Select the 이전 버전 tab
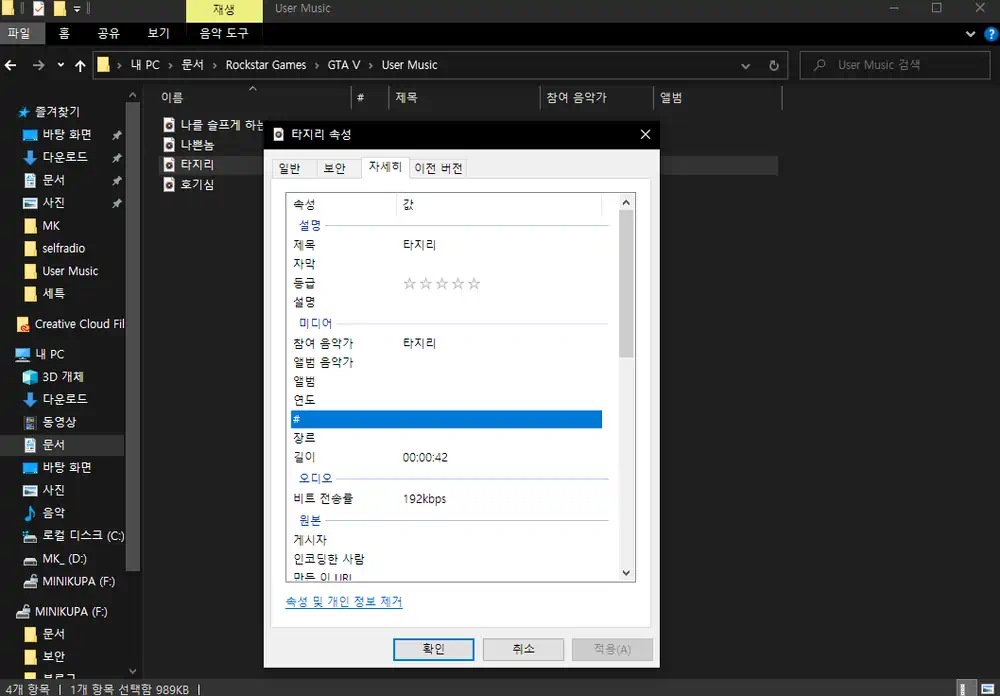Image resolution: width=1000 pixels, height=696 pixels. tap(438, 168)
